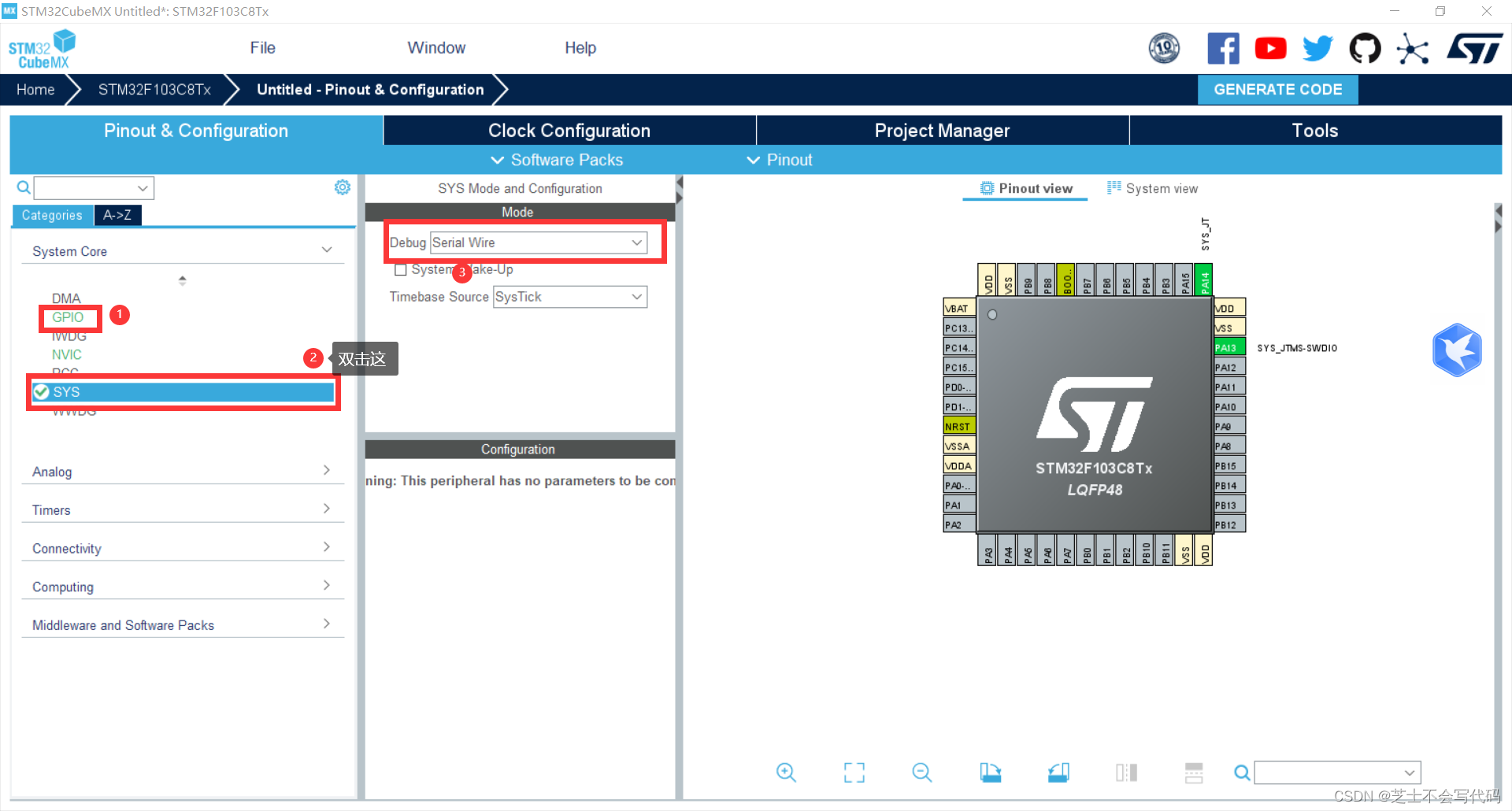Screen dimensions: 1512x811
Task: Enable the System Wake-Up checkbox
Action: 400,270
